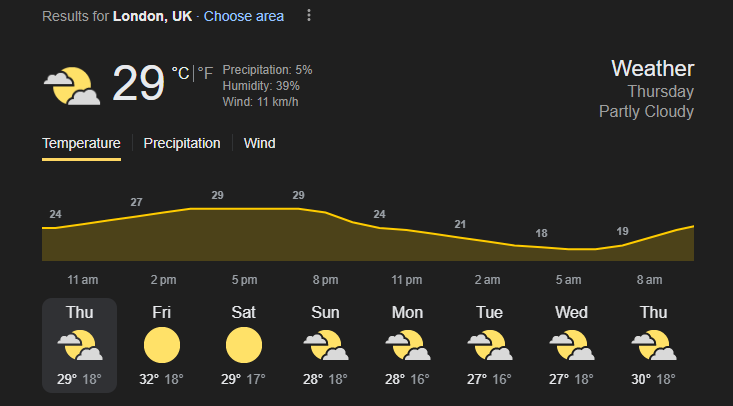Screen dimensions: 733x406
Task: Switch to the Wind tab
Action: (259, 143)
